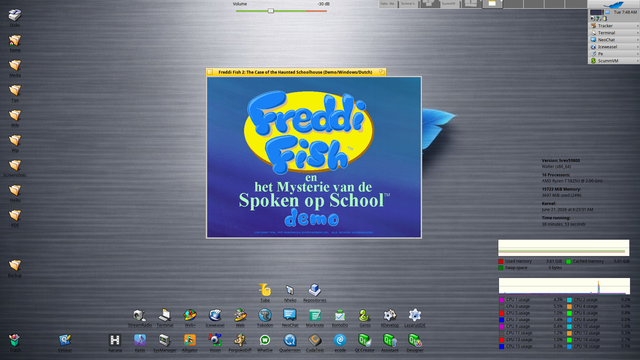Select the highlighted workspace with yellow window

click(x=492, y=4)
